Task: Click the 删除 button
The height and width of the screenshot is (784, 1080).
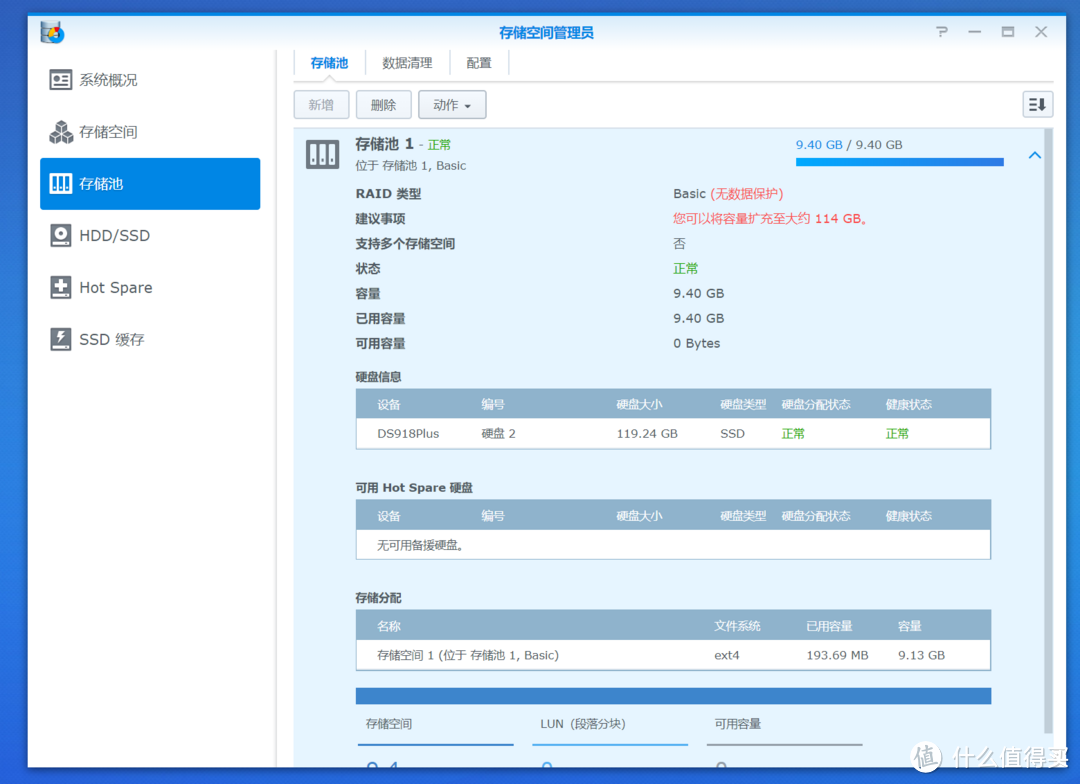Action: pos(384,105)
